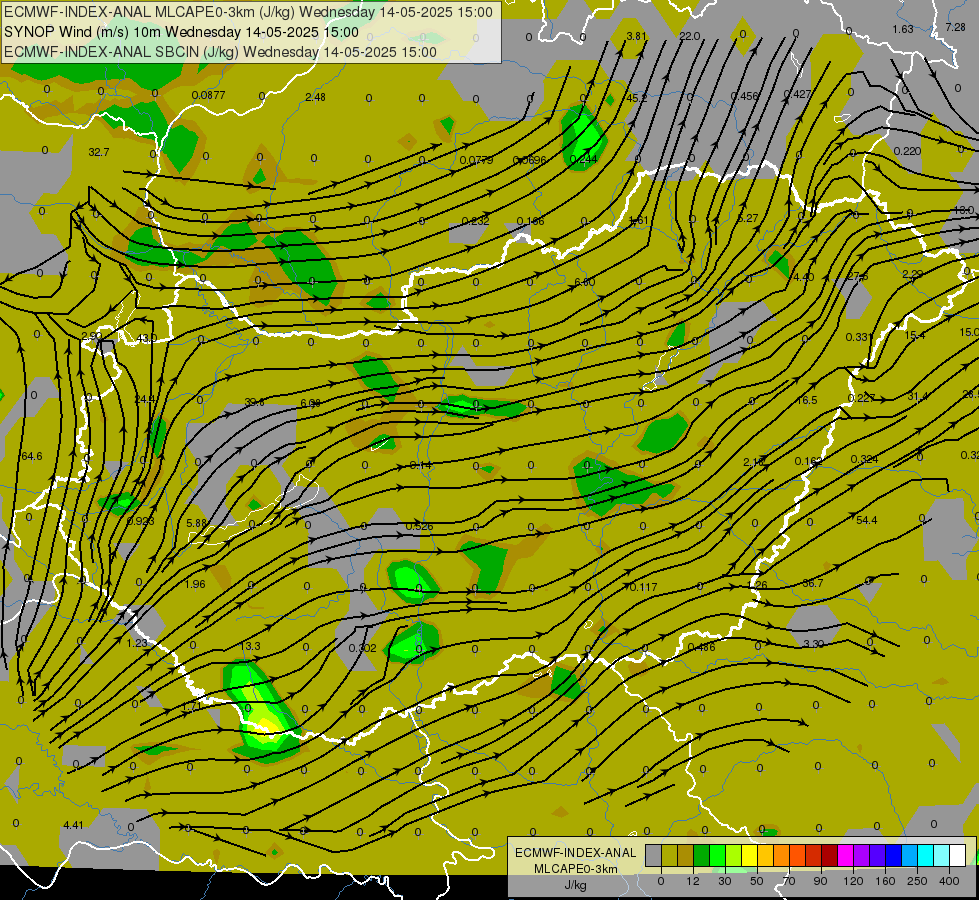Click the map value 1.96
This screenshot has width=979, height=900.
195,585
